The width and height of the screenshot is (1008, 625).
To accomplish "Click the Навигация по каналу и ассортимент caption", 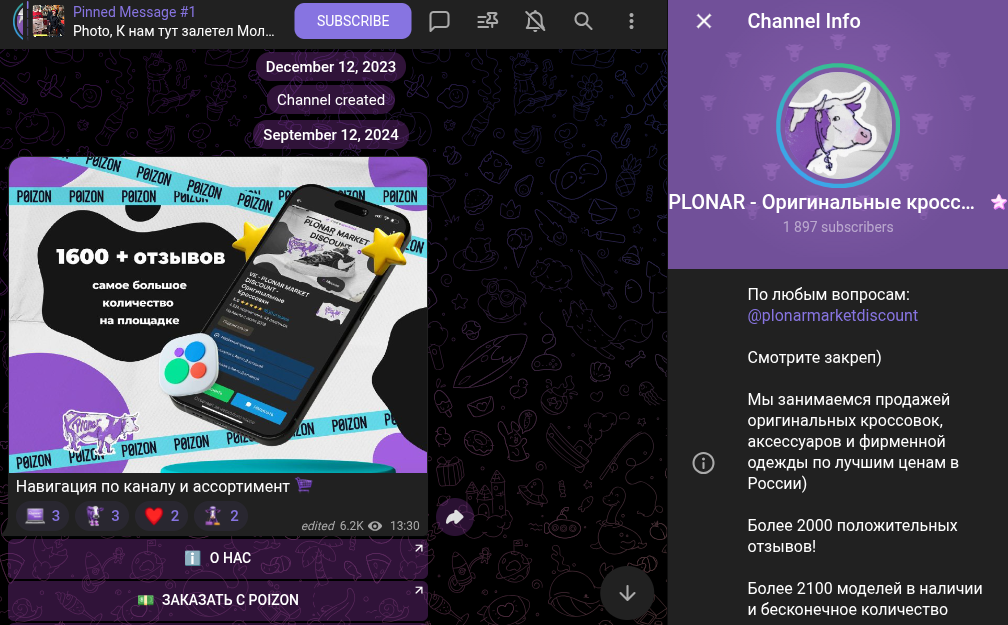I will tap(152, 487).
